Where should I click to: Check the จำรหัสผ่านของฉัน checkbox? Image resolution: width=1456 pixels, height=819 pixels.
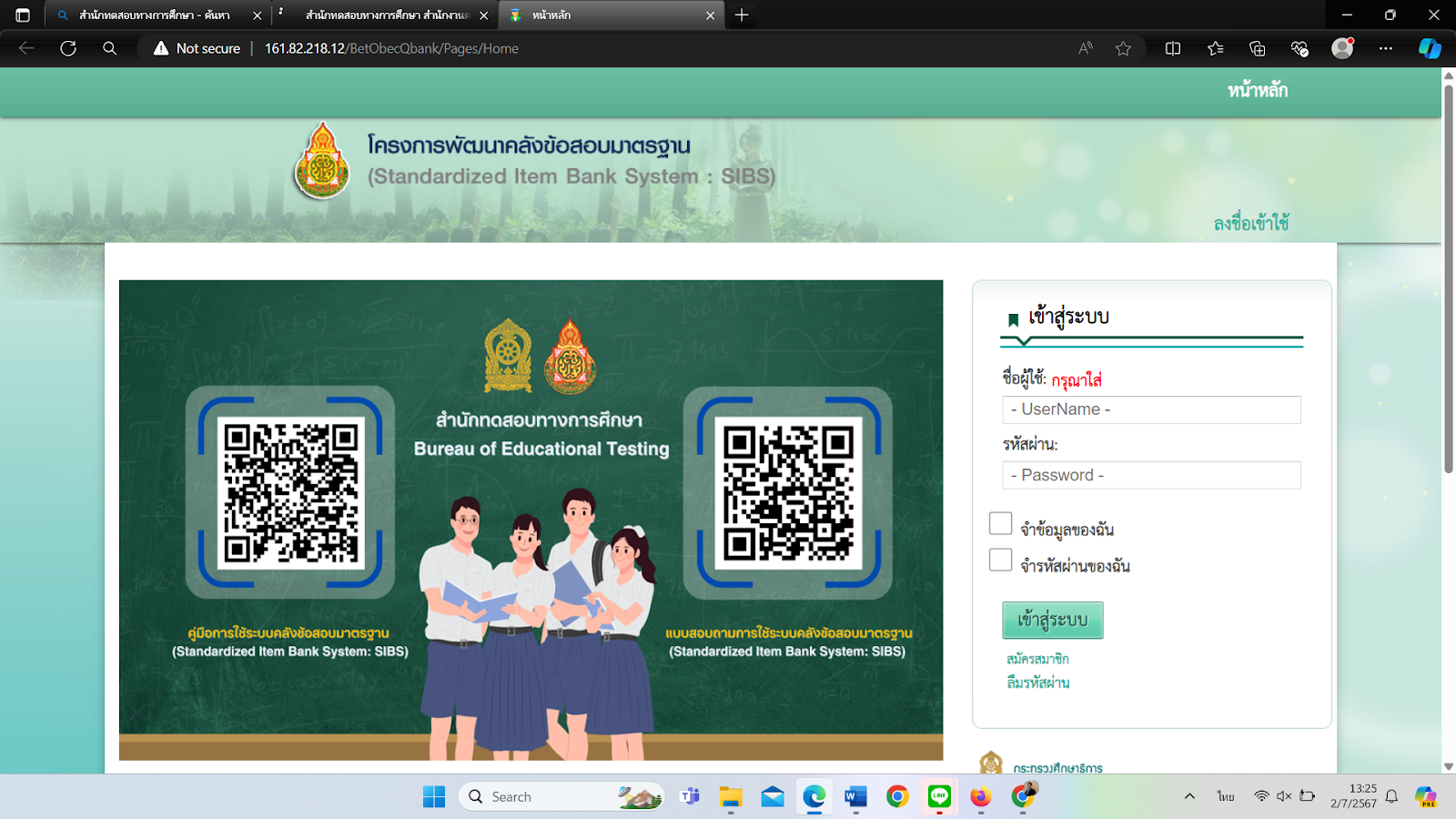pos(1000,560)
